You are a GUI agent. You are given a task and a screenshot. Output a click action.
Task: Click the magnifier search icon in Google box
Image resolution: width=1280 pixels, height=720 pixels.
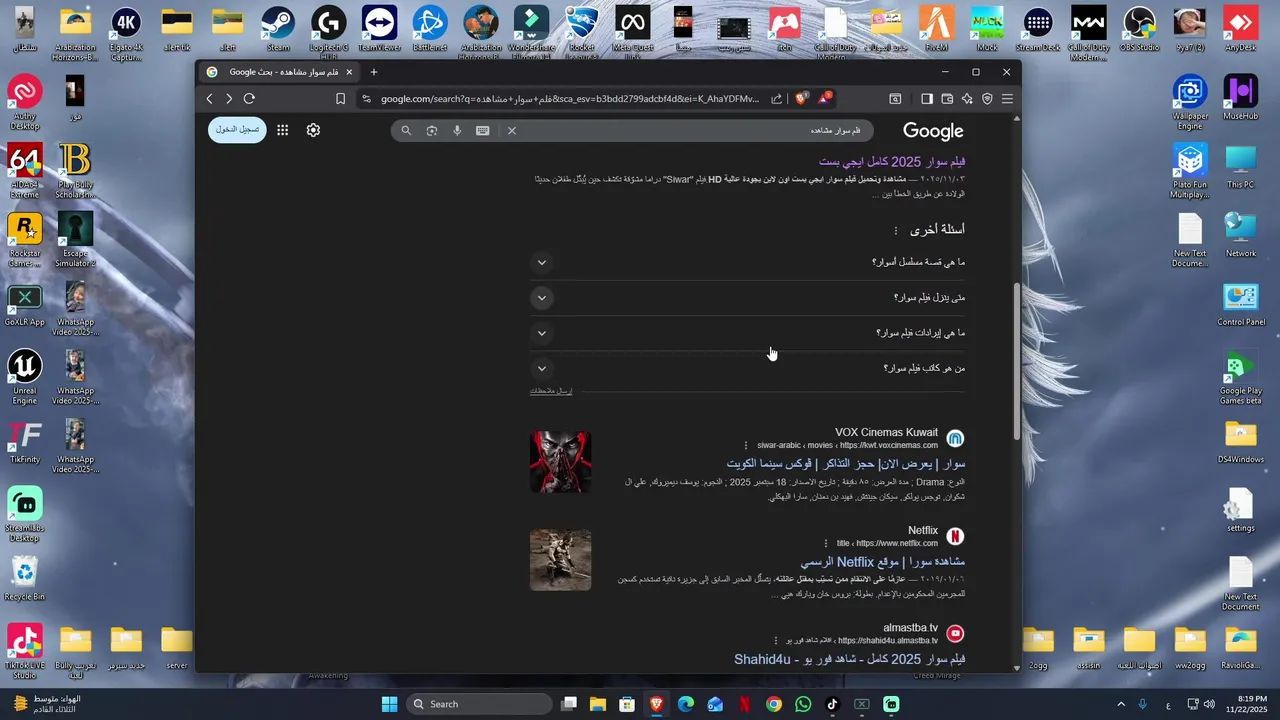406,130
